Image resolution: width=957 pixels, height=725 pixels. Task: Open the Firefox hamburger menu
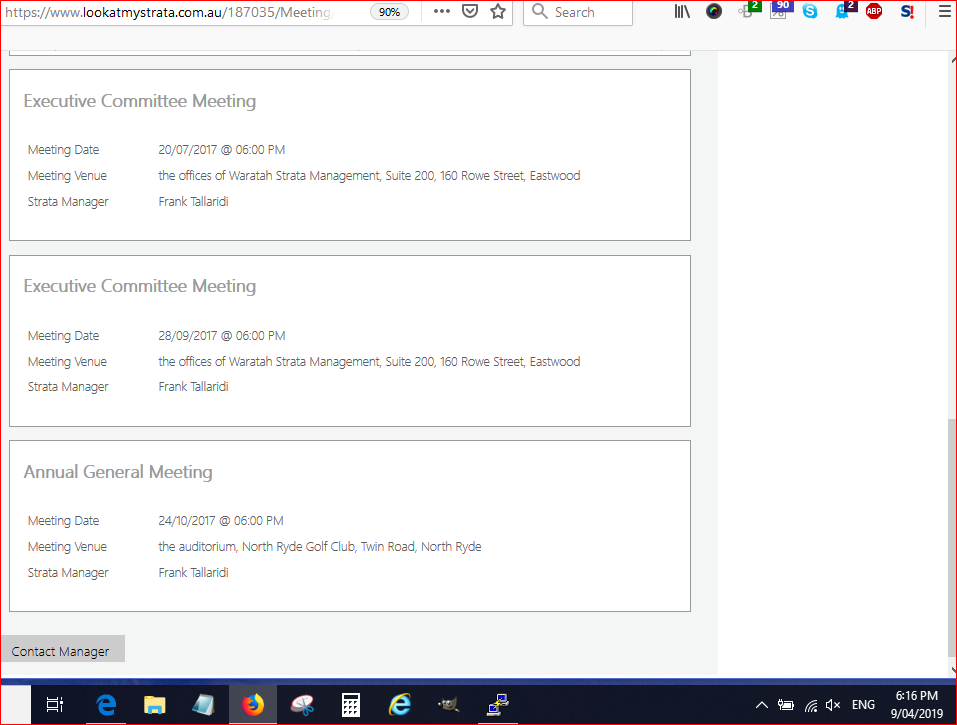coord(944,11)
